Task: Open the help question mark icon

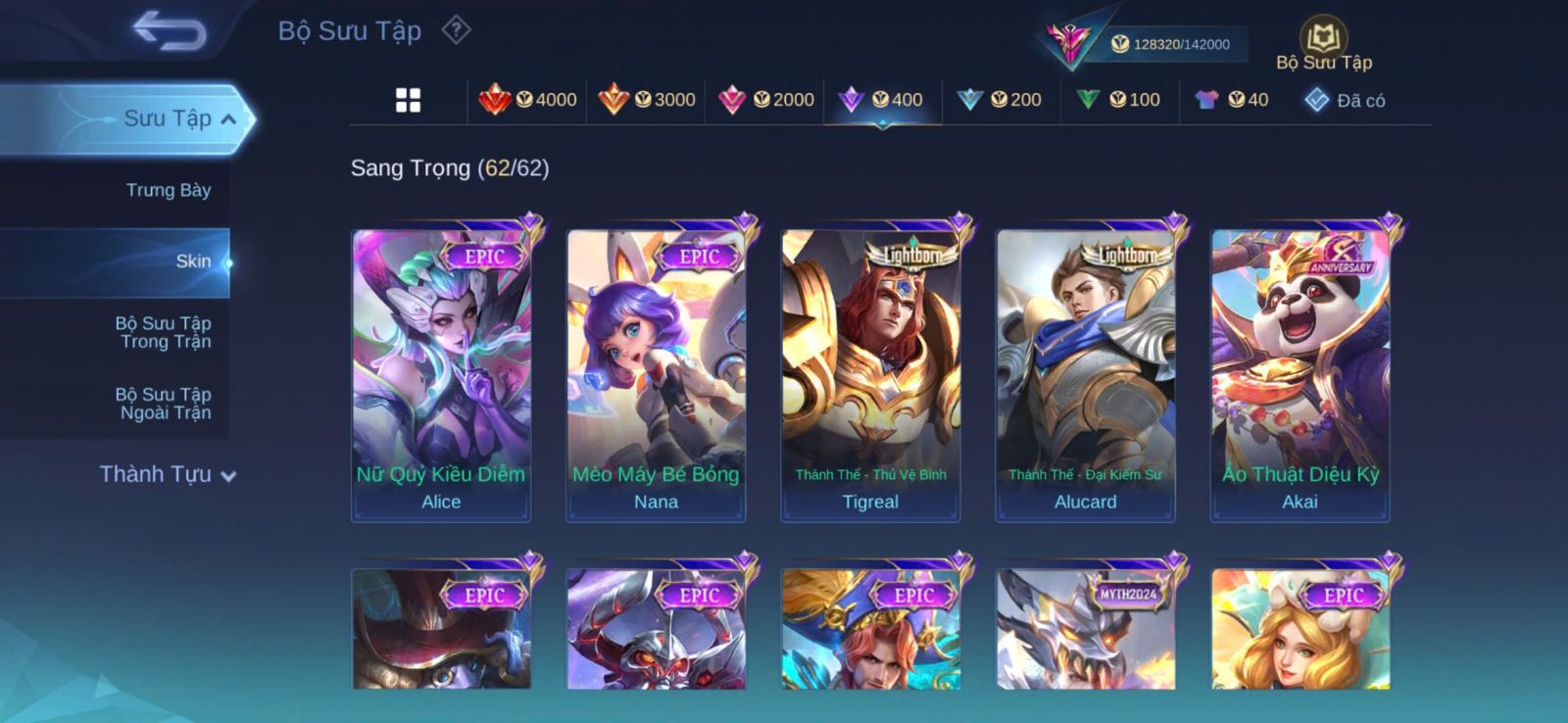Action: [x=456, y=30]
